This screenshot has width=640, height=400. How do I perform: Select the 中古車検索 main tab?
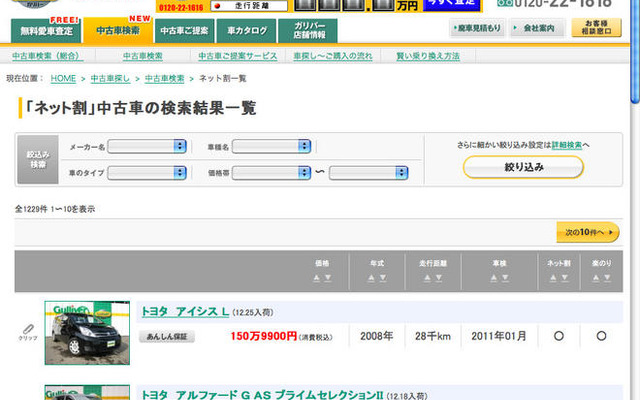pos(118,31)
